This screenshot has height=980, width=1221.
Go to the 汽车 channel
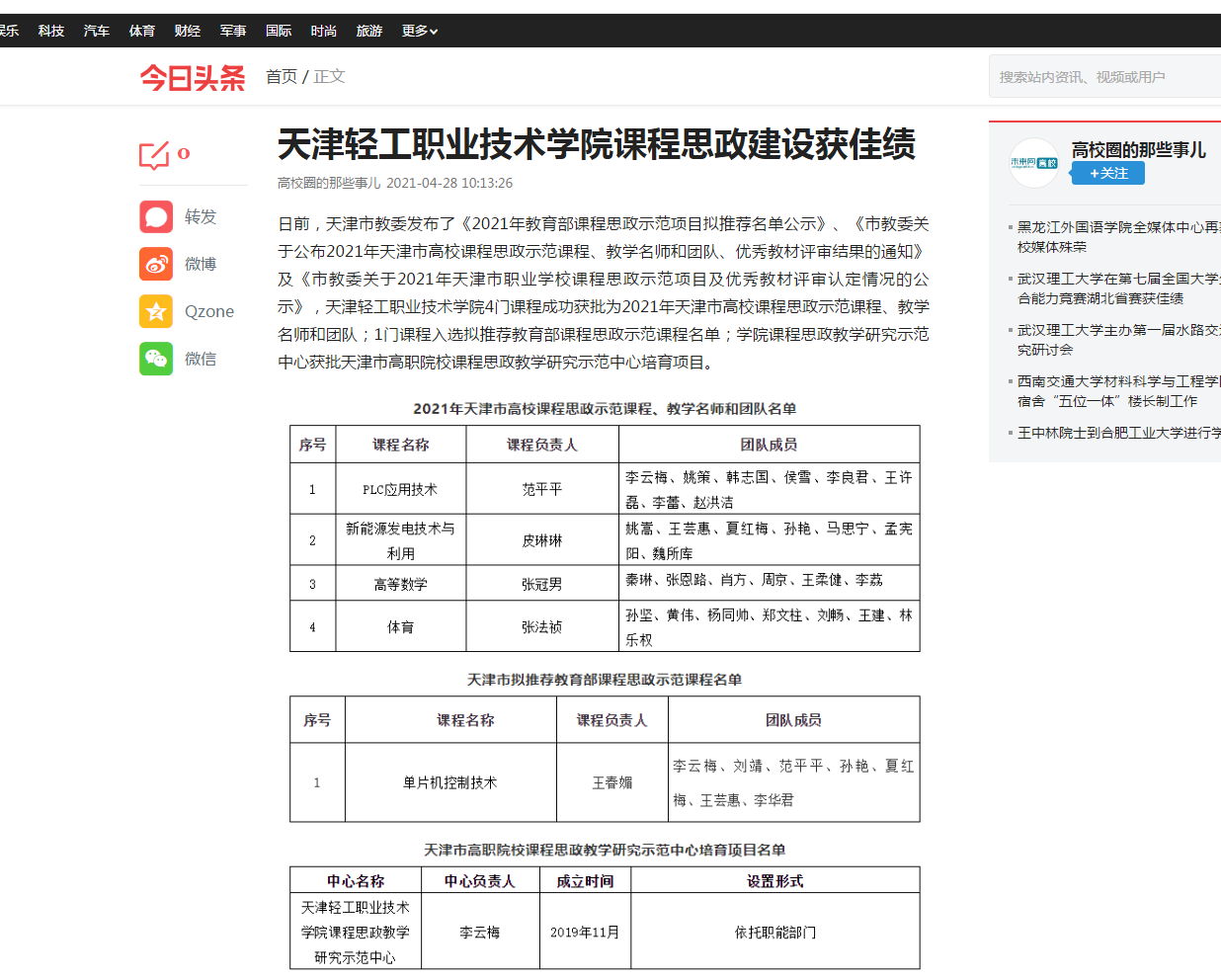[97, 31]
